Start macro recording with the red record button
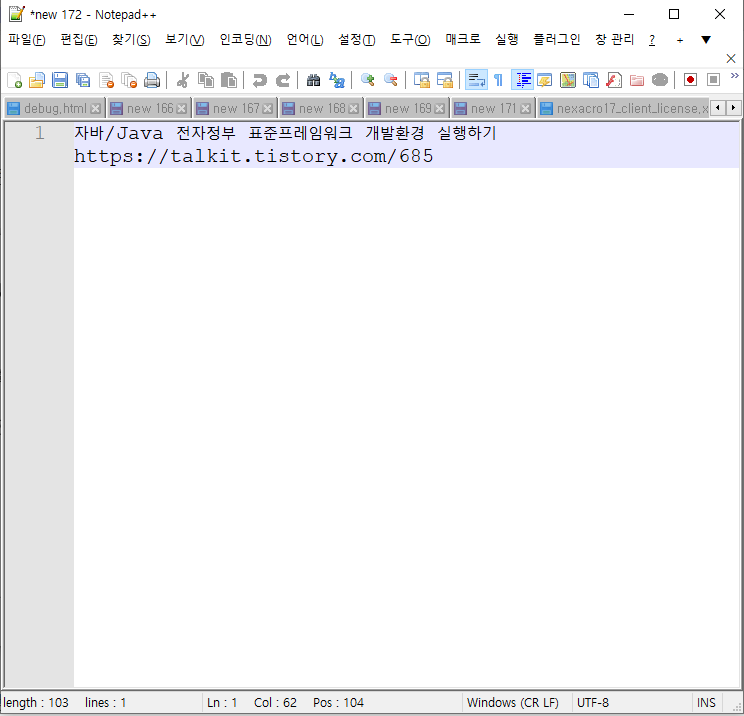This screenshot has width=744, height=716. click(x=690, y=80)
